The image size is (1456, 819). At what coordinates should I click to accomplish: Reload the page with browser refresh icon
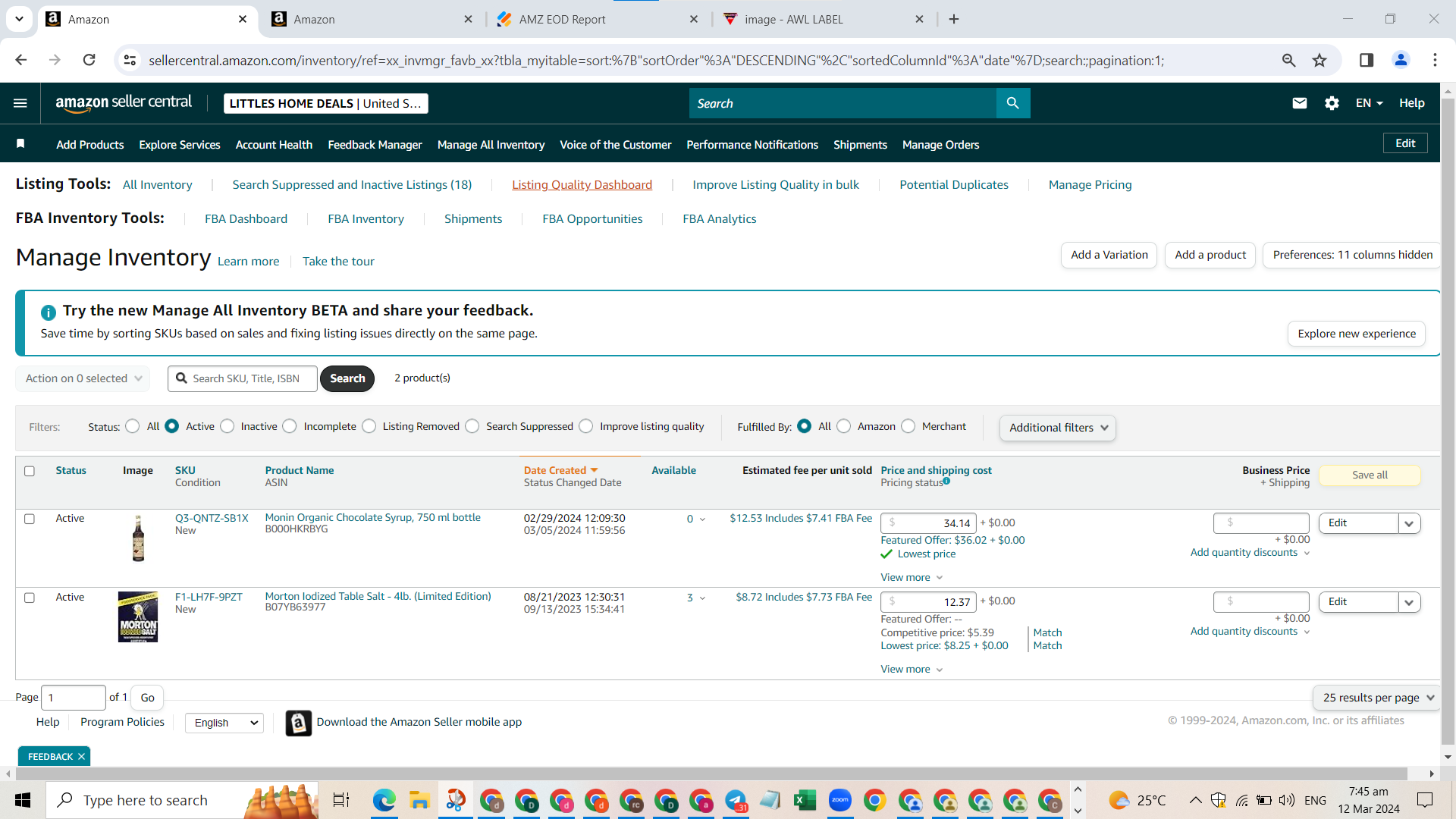89,60
